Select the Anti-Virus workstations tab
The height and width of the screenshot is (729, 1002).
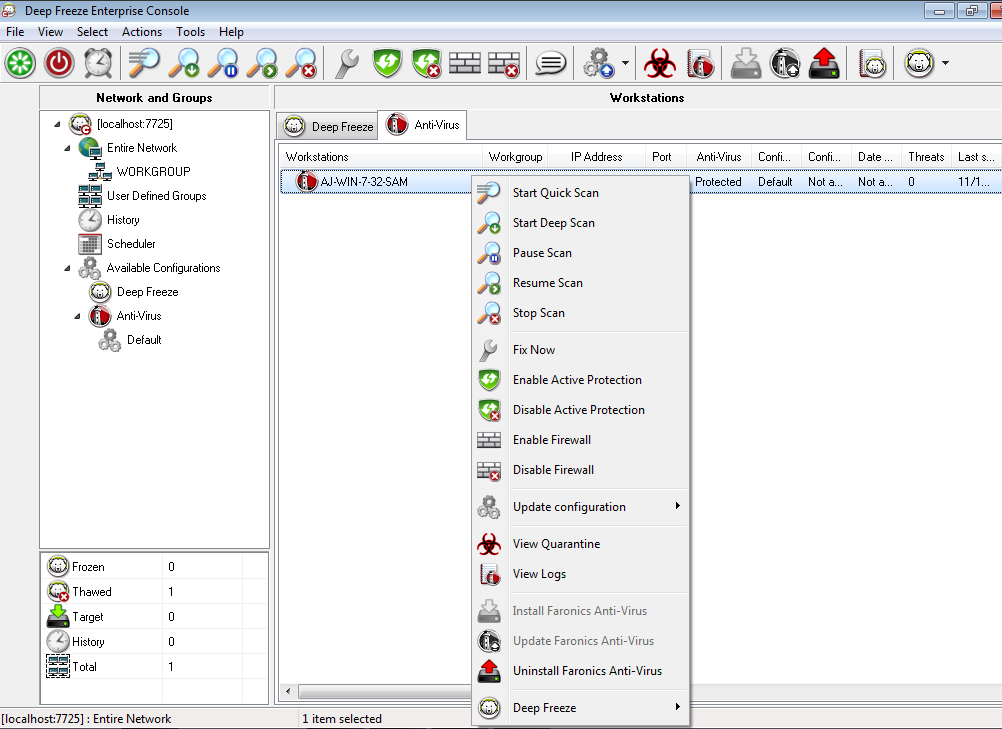[423, 125]
